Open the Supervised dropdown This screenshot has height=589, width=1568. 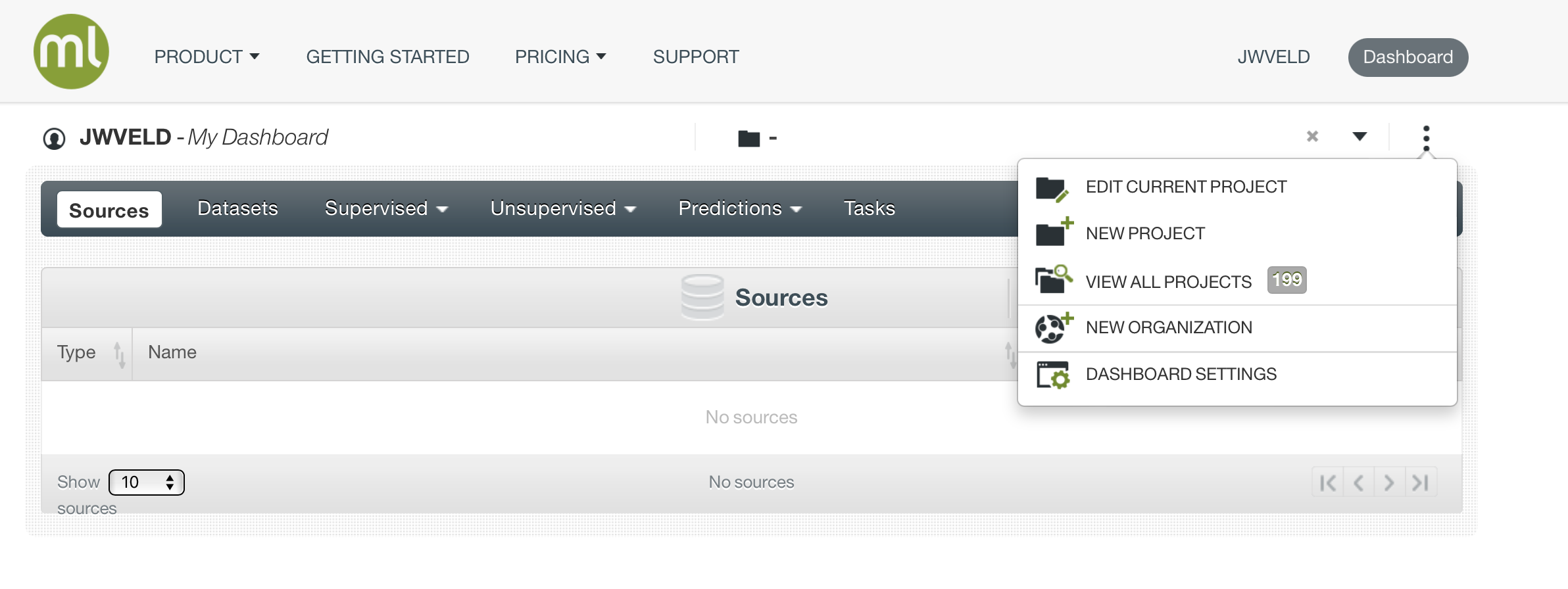pyautogui.click(x=386, y=208)
